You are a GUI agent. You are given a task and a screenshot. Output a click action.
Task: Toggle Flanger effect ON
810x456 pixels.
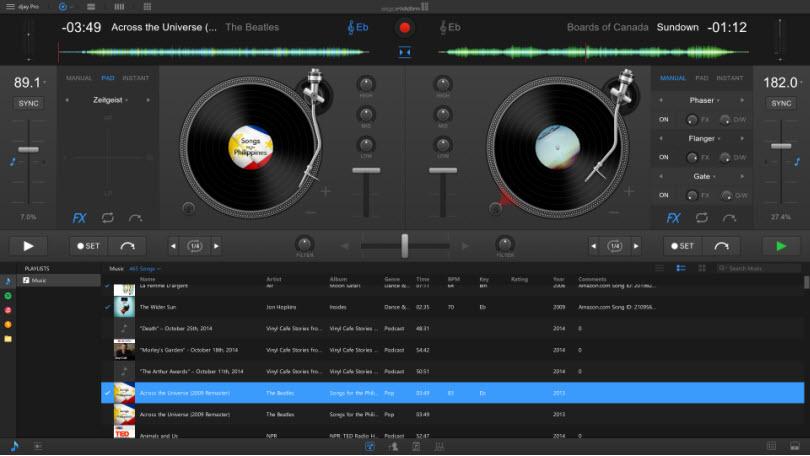[664, 157]
